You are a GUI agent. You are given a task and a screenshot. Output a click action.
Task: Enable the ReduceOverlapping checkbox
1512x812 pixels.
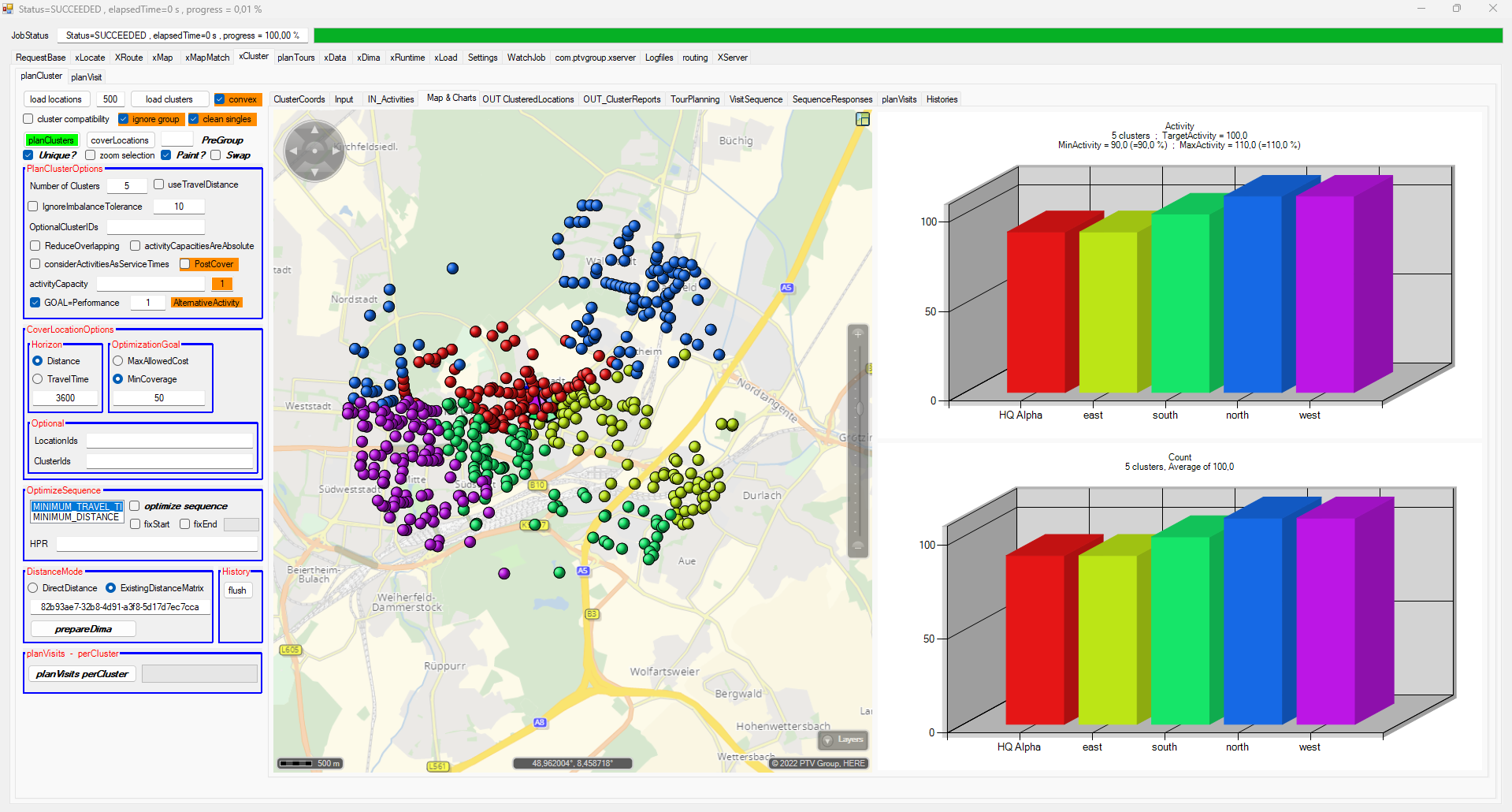35,246
